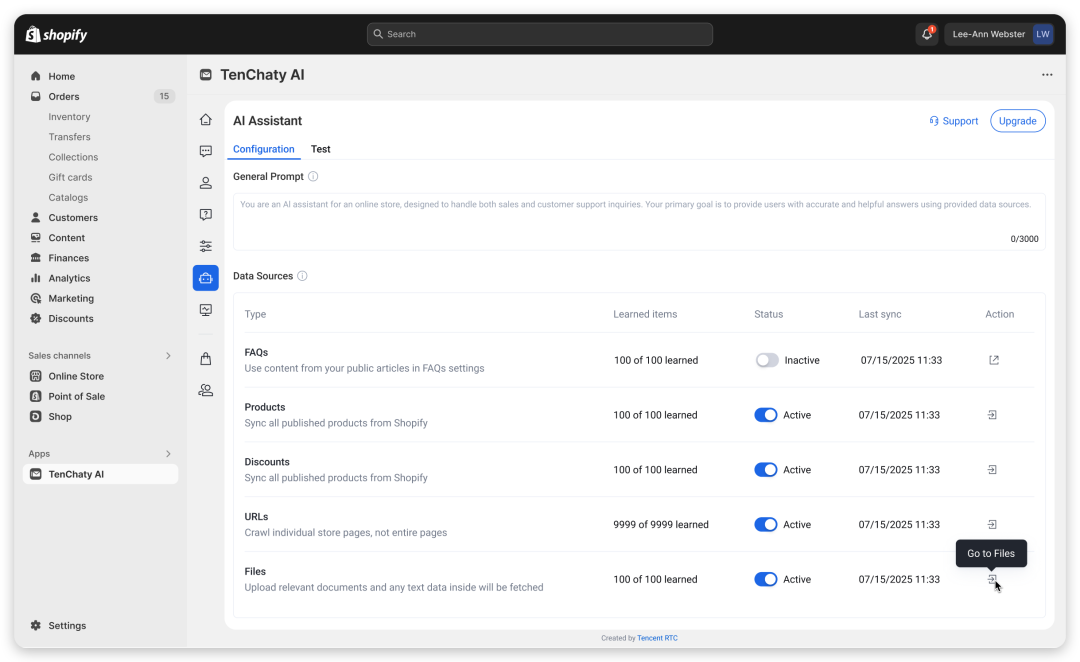Screen dimensions: 1080x662
Task: Open the Lee-Ann Webster account menu
Action: click(999, 34)
